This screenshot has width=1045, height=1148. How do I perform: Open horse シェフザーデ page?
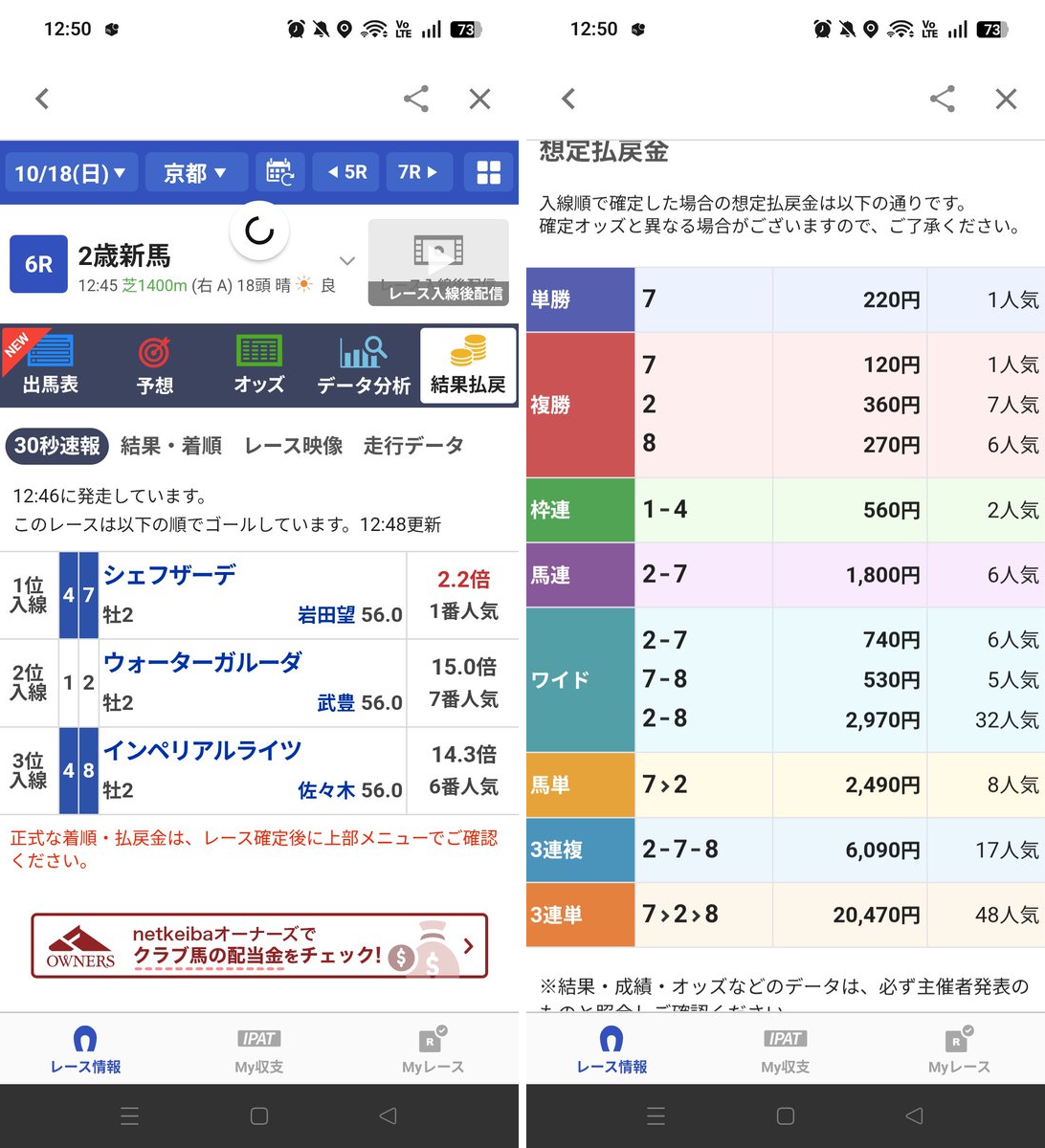click(x=169, y=574)
